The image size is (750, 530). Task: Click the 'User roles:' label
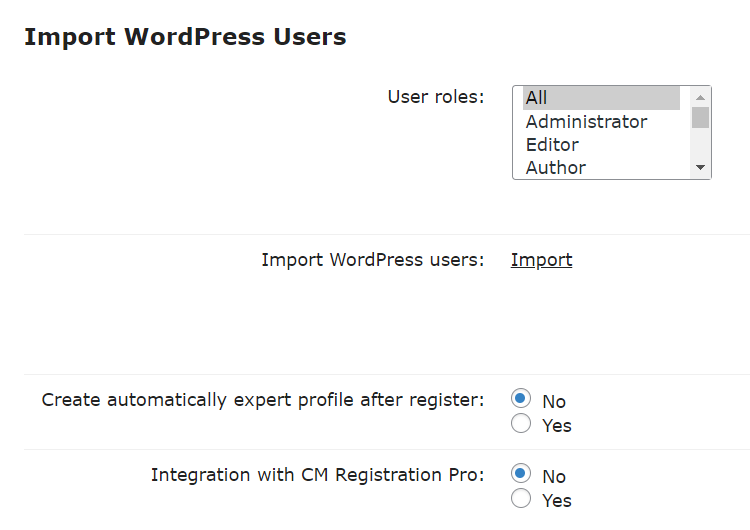tap(436, 97)
